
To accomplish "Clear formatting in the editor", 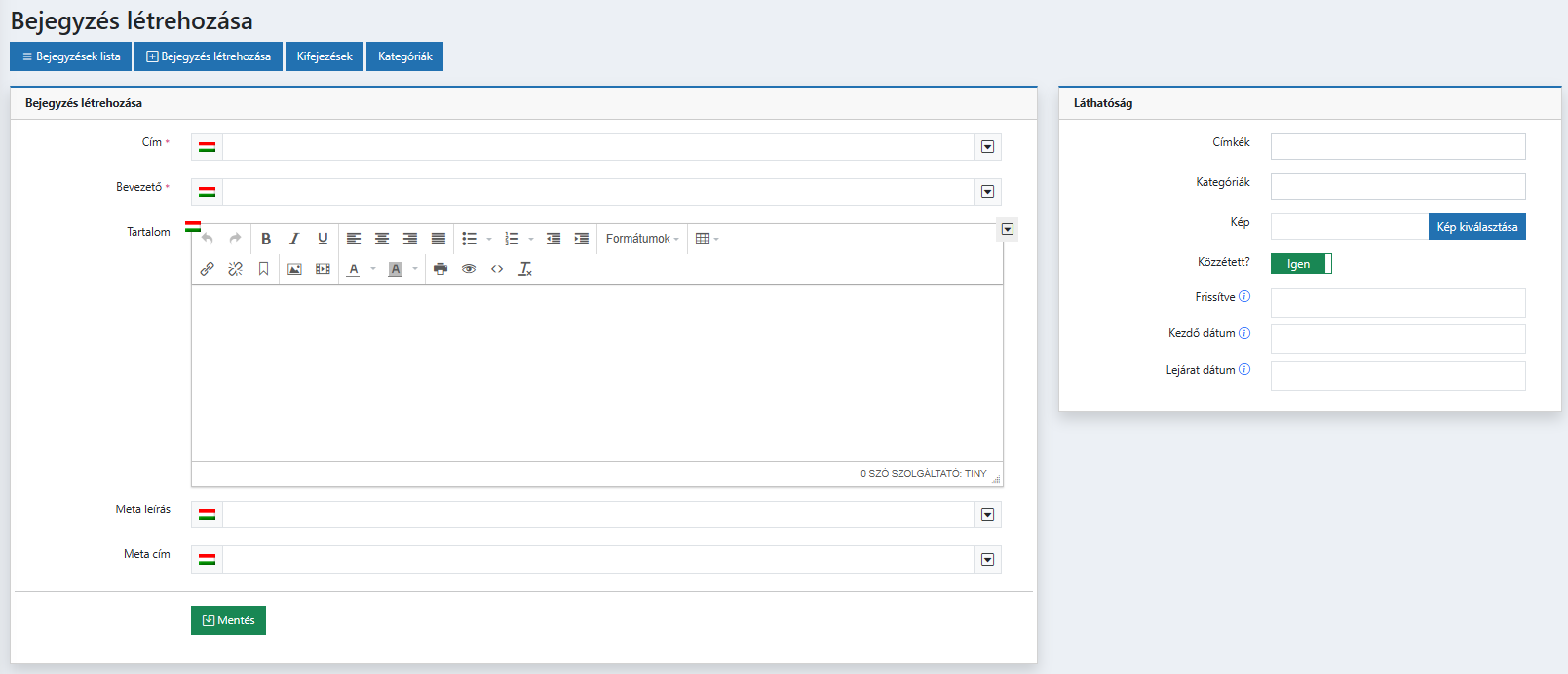I will point(525,269).
